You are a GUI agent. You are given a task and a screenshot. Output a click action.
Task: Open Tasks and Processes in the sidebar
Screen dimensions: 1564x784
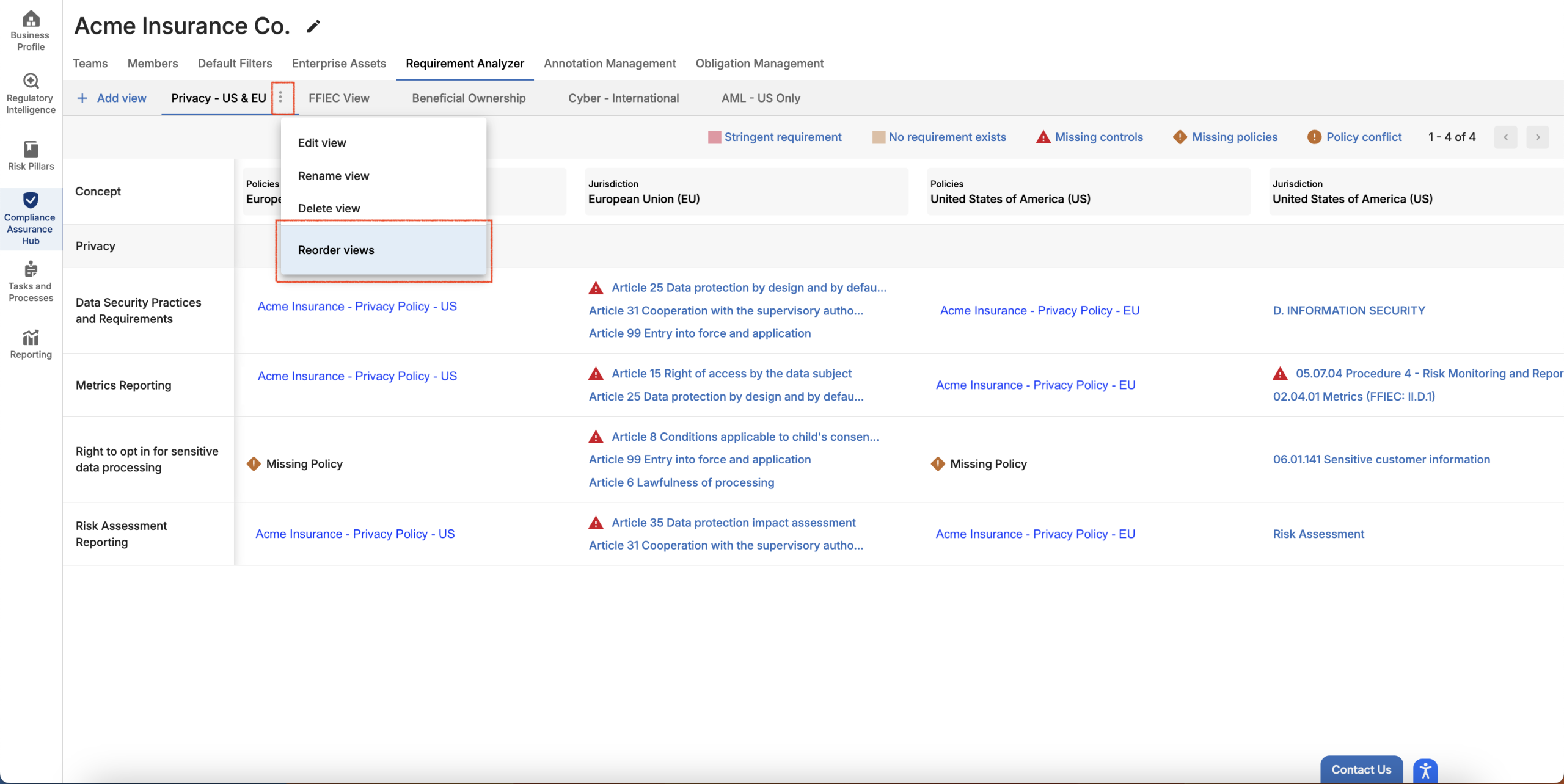point(31,281)
